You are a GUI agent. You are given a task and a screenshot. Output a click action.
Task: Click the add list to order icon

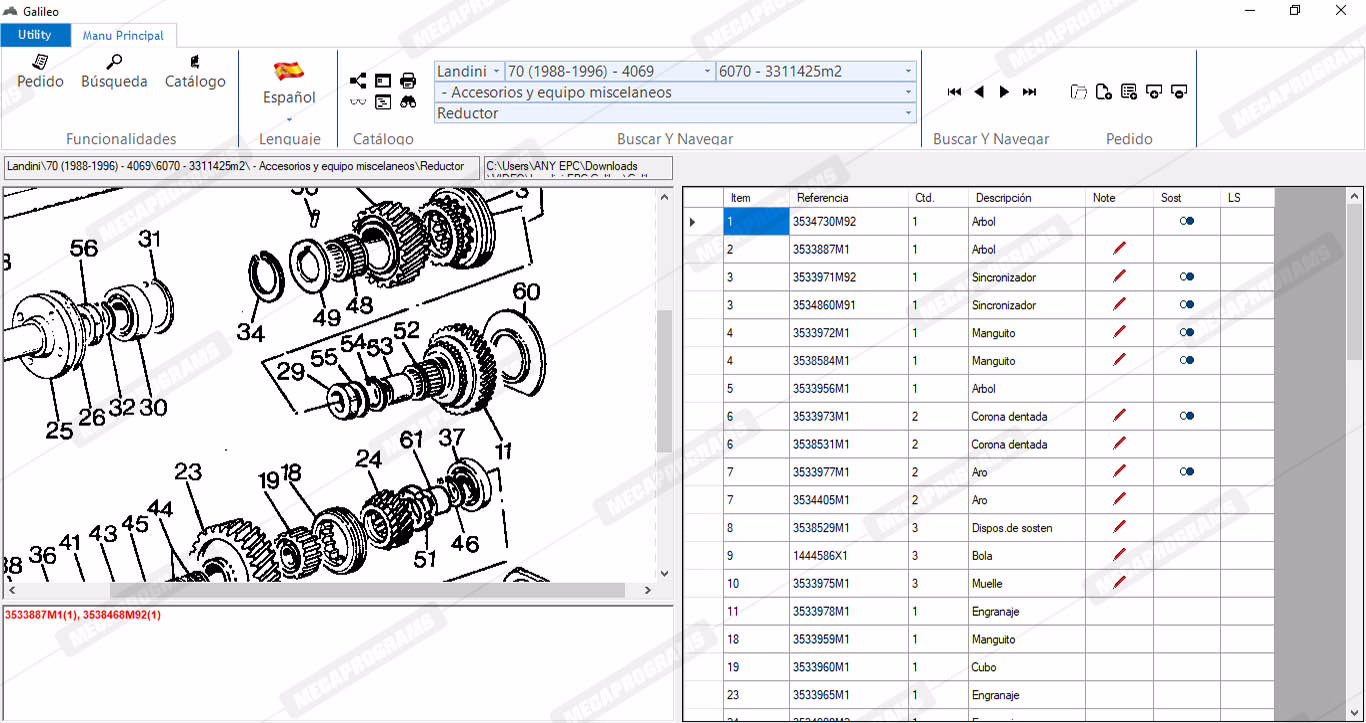(x=1129, y=92)
